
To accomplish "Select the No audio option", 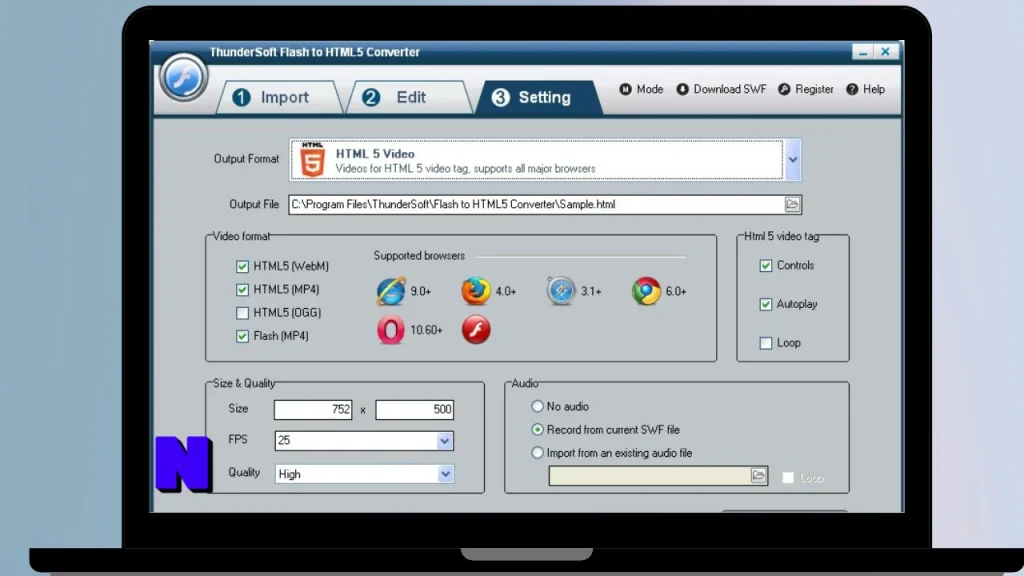I will click(x=537, y=406).
